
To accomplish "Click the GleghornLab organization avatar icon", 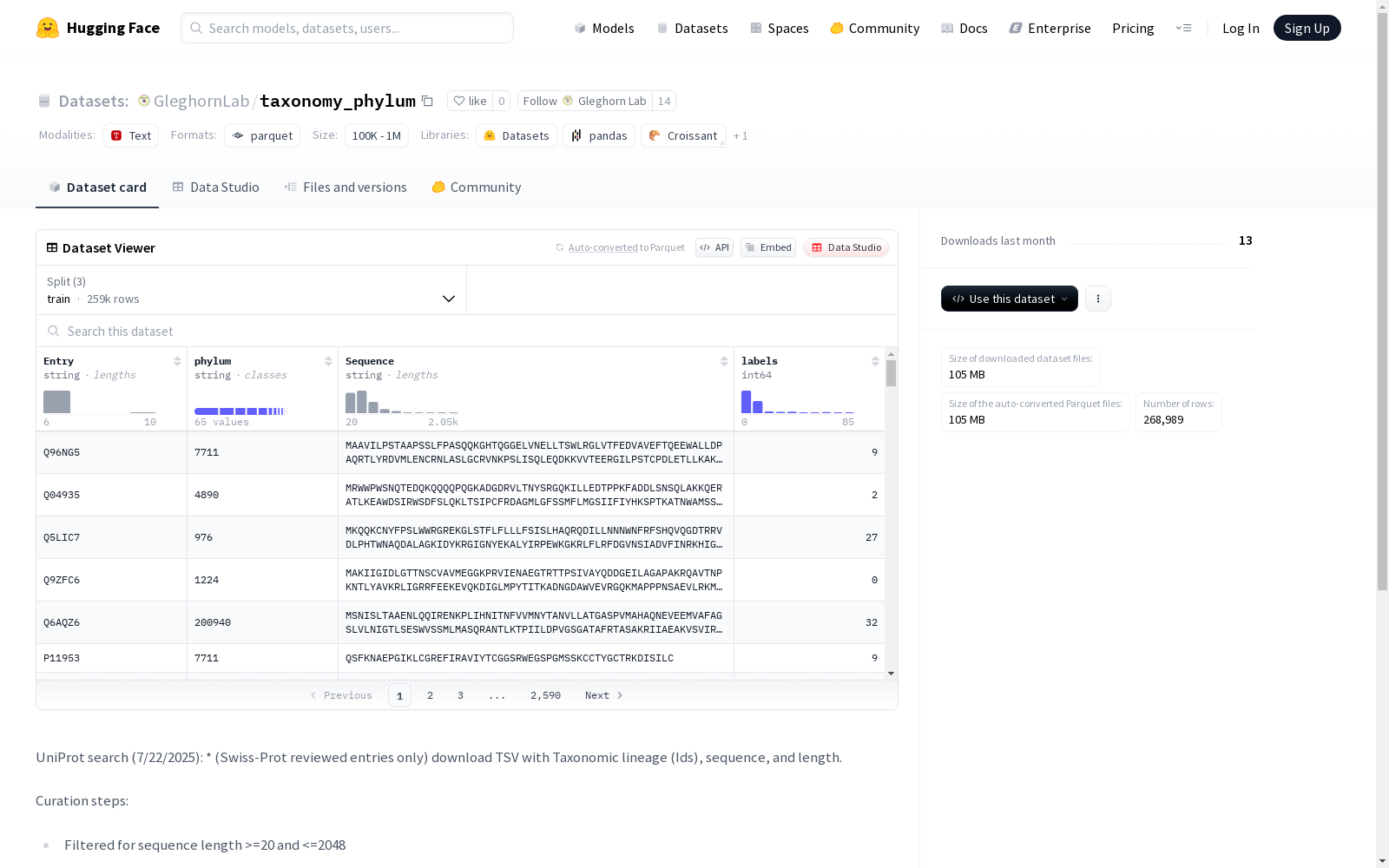I will [x=144, y=101].
